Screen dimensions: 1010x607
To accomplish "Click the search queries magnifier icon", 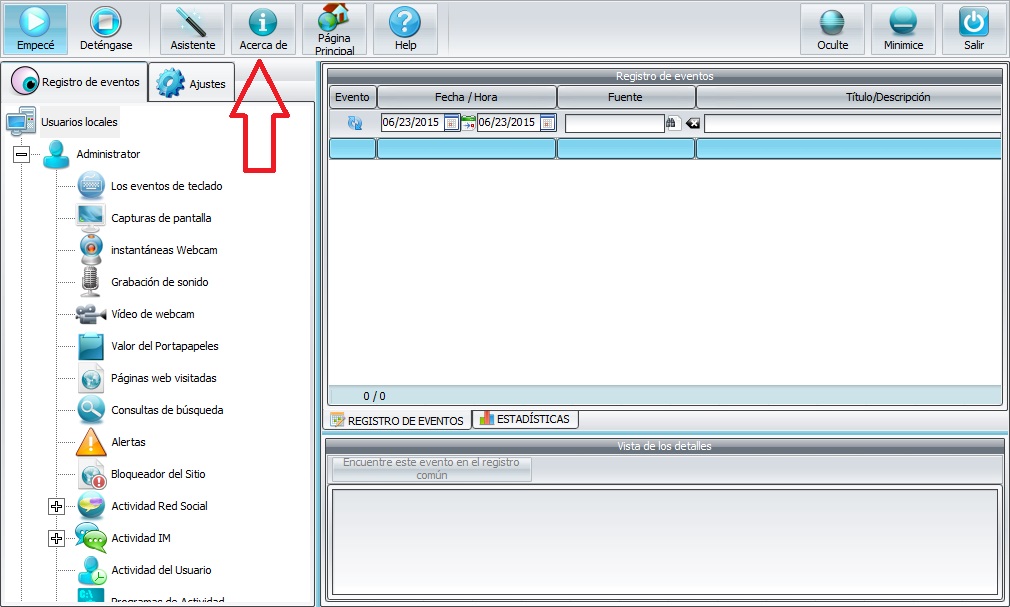I will pyautogui.click(x=91, y=410).
